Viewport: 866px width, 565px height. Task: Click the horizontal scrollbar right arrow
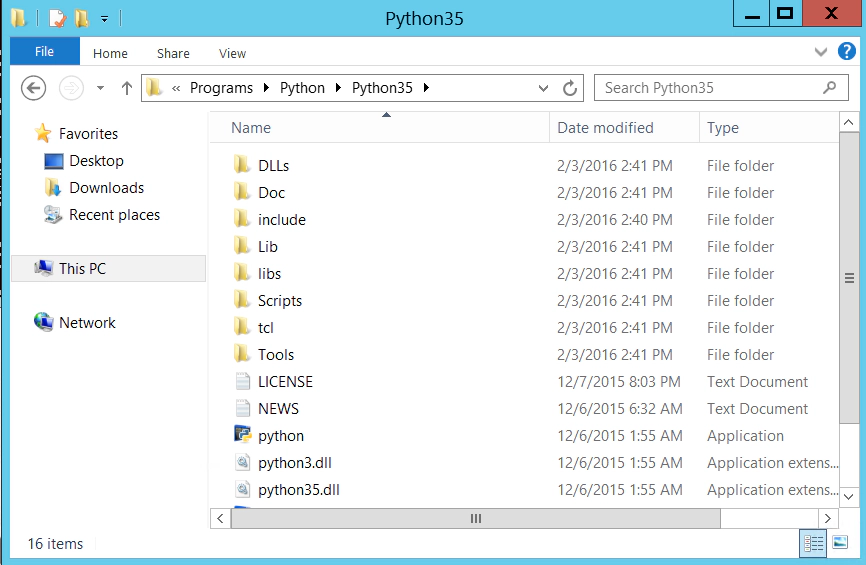[827, 519]
